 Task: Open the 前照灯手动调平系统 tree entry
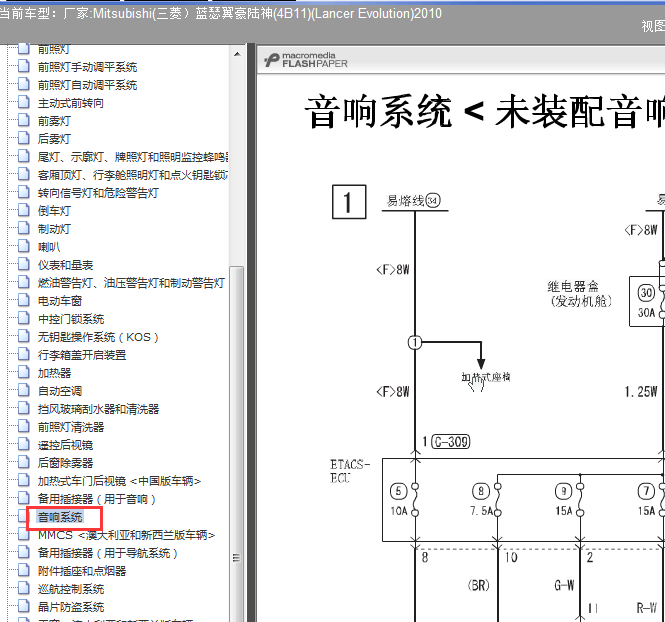coord(87,67)
